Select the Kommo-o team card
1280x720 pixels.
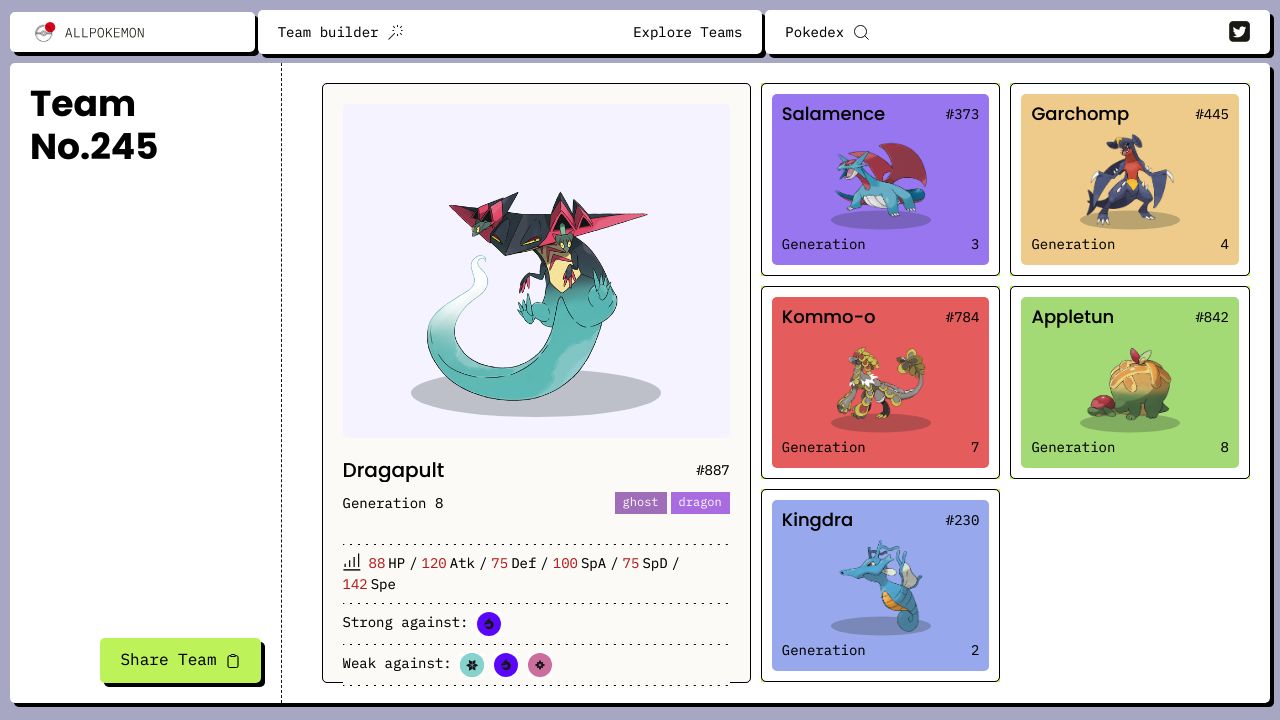[880, 382]
